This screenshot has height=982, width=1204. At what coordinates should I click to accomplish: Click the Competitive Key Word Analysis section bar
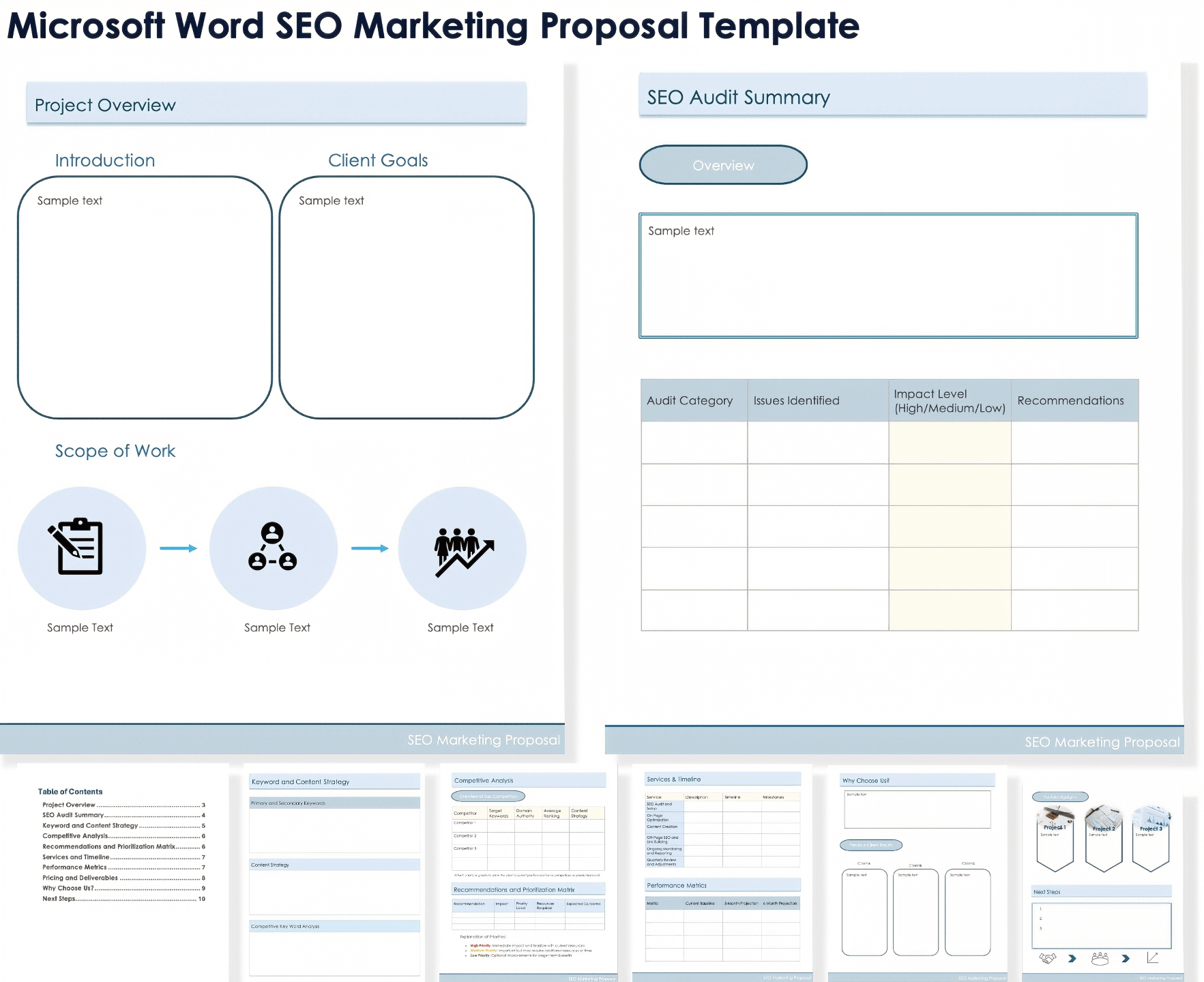point(334,926)
